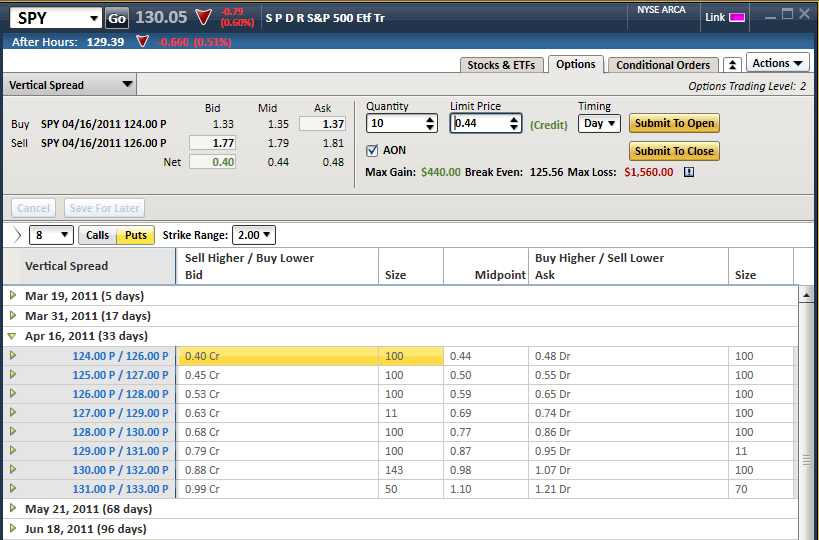Click the 0.87 midpoint cell
Screen dimensions: 819x540
coord(486,451)
